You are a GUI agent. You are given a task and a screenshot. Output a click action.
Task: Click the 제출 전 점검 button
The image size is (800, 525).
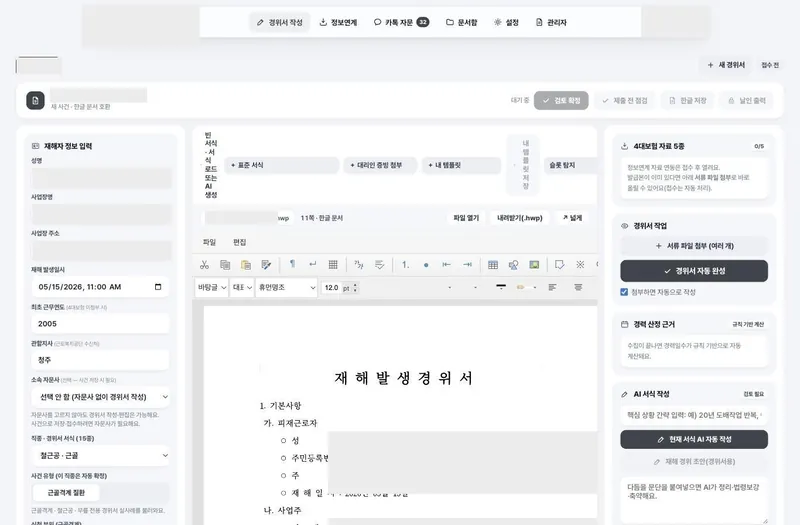pyautogui.click(x=625, y=101)
